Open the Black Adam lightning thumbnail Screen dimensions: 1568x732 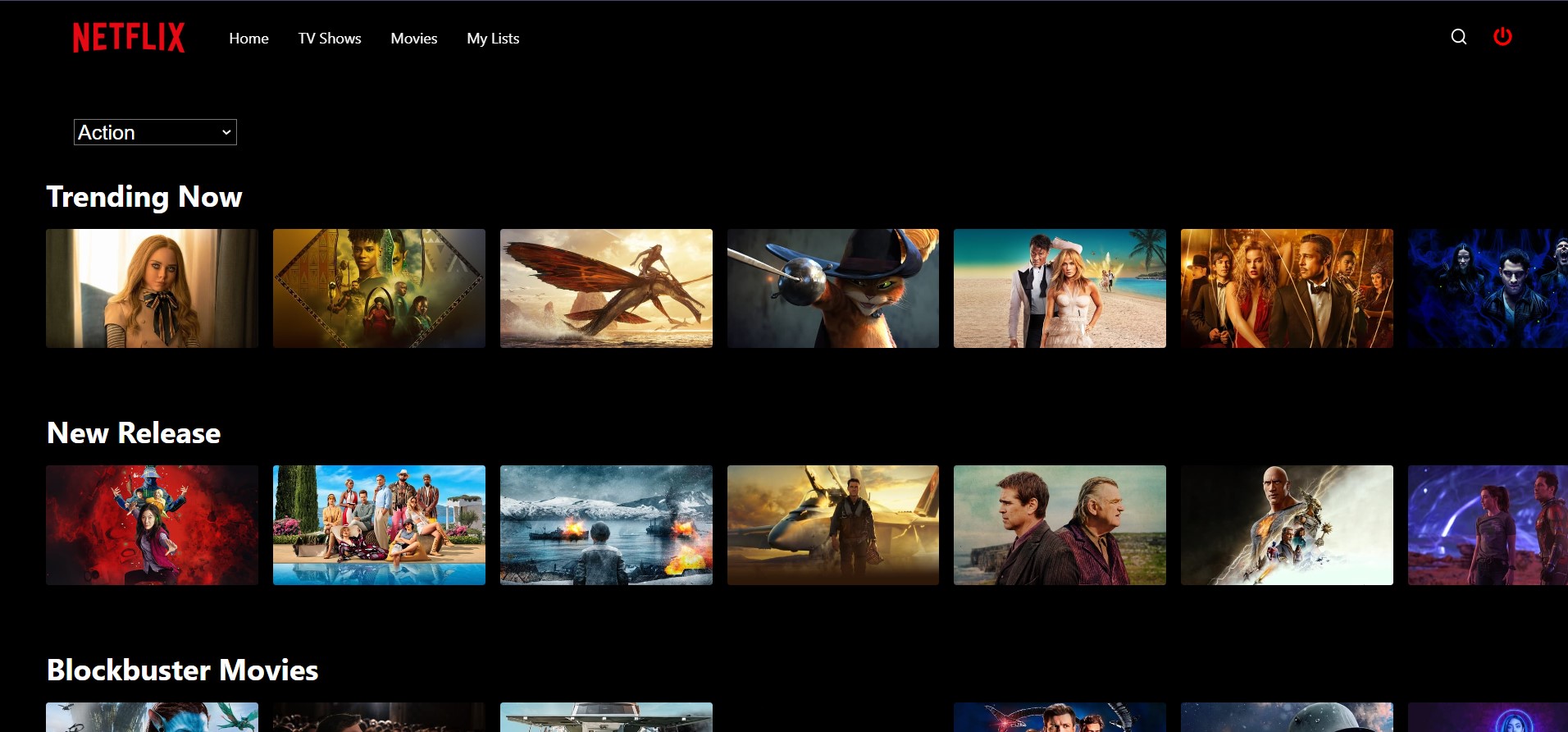pyautogui.click(x=1287, y=525)
